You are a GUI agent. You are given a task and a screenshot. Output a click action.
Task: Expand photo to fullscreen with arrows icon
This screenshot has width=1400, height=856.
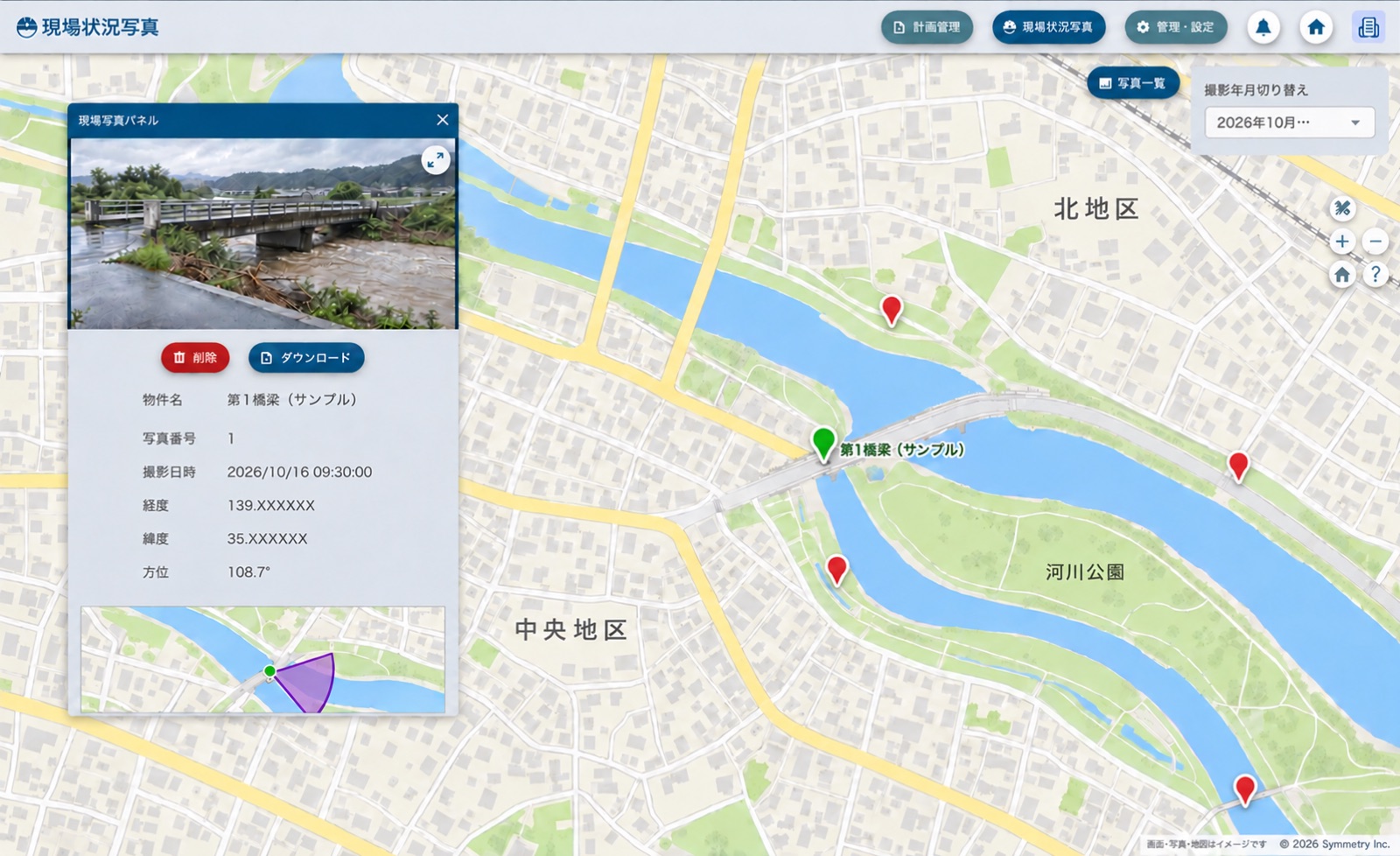coord(435,160)
